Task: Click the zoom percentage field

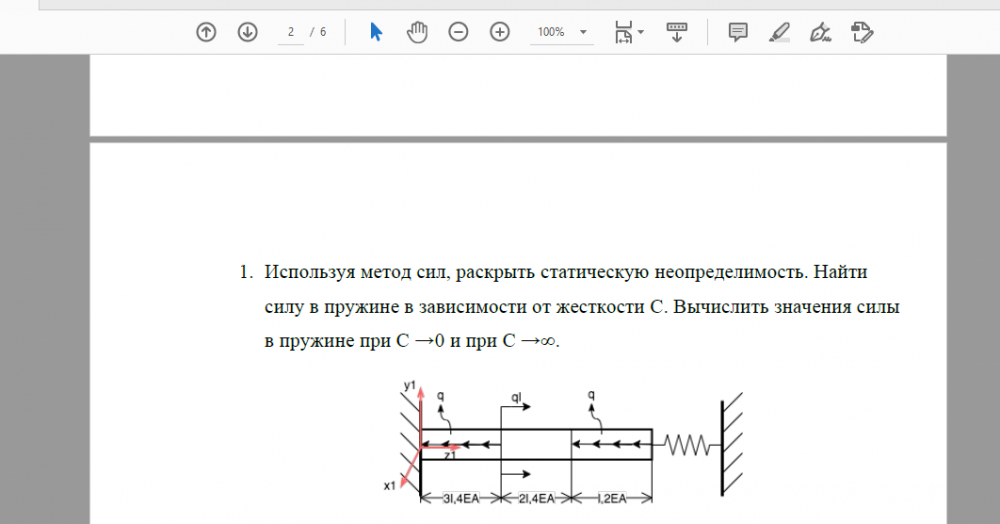Action: tap(551, 32)
